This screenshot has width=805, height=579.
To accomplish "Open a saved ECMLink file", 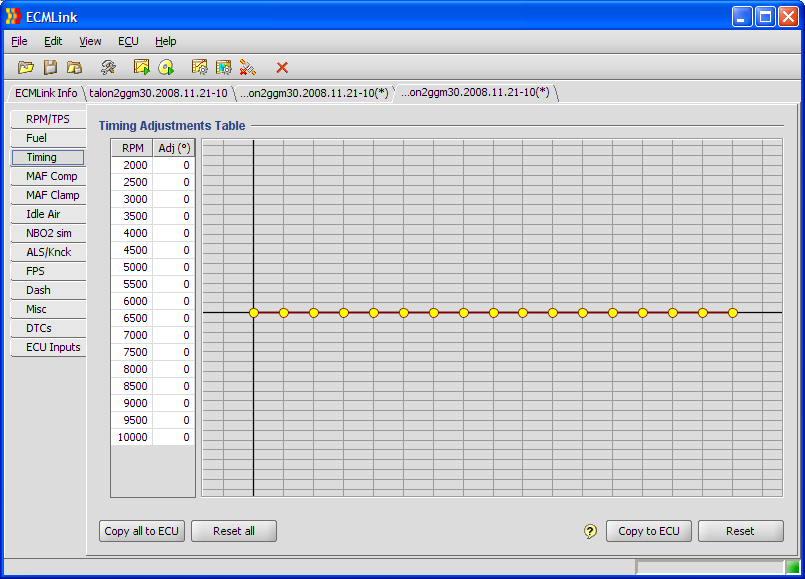I will [x=26, y=67].
